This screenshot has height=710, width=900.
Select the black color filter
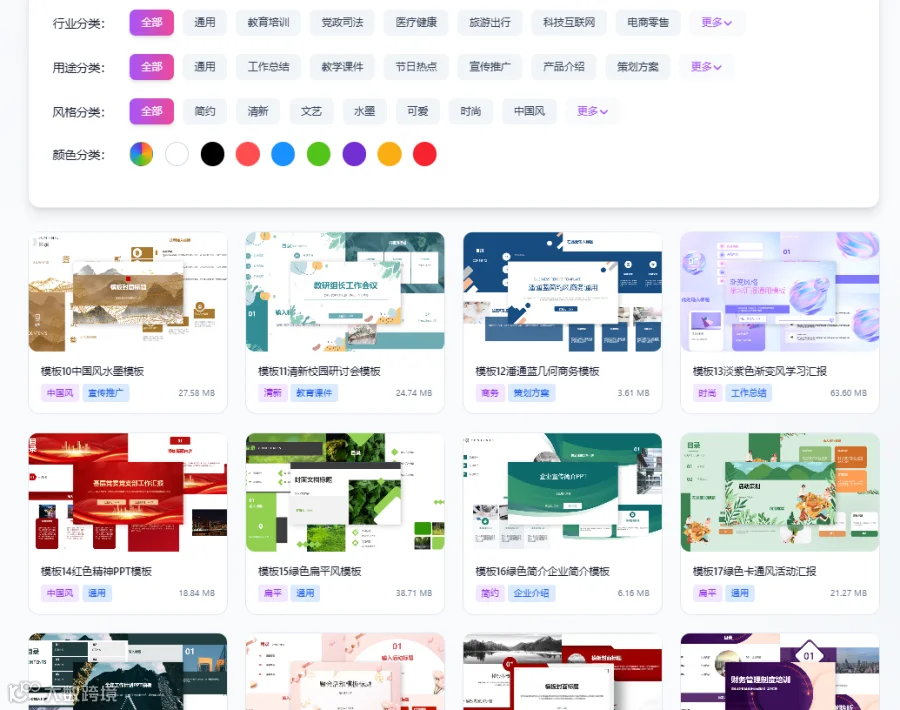(212, 154)
